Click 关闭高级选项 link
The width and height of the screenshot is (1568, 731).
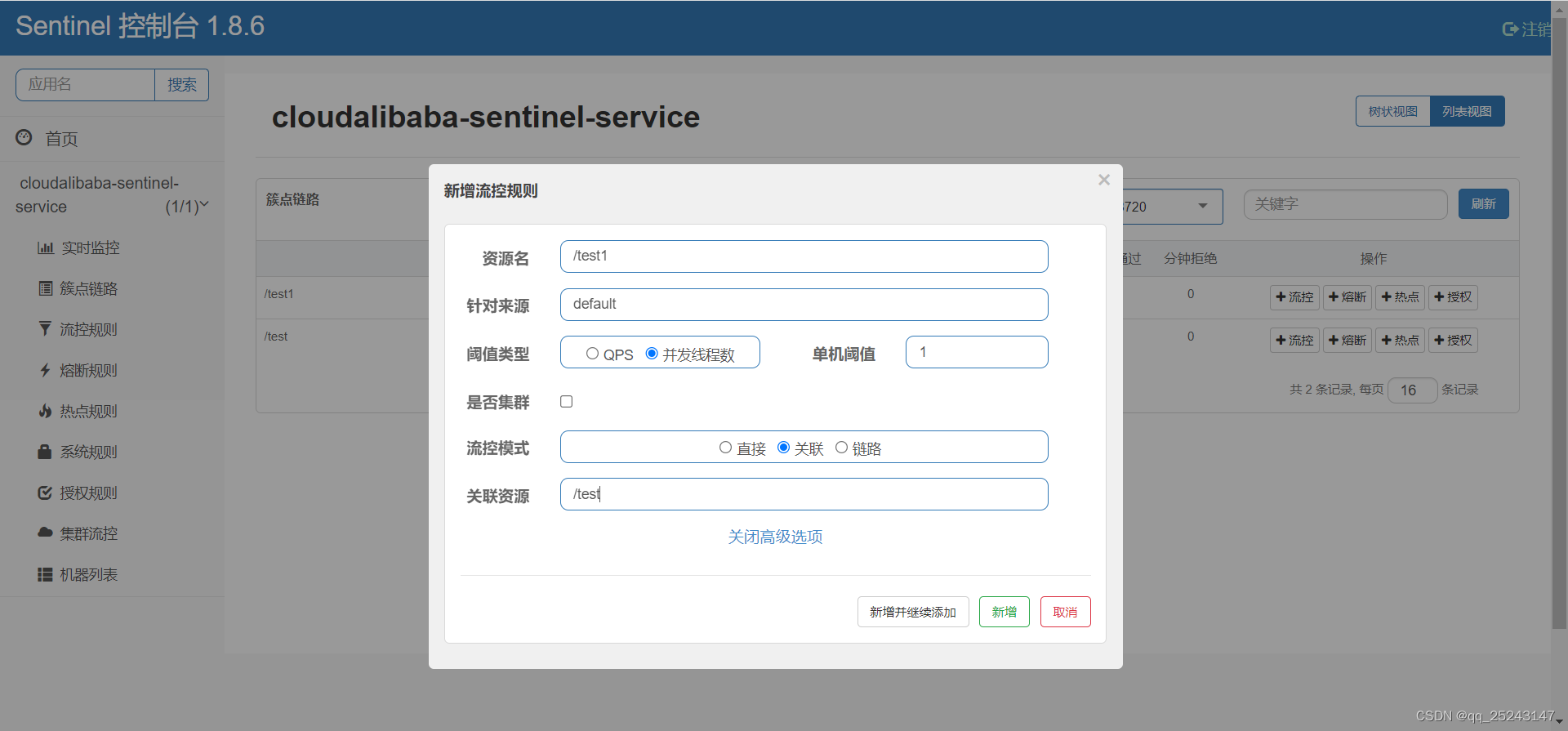(775, 537)
